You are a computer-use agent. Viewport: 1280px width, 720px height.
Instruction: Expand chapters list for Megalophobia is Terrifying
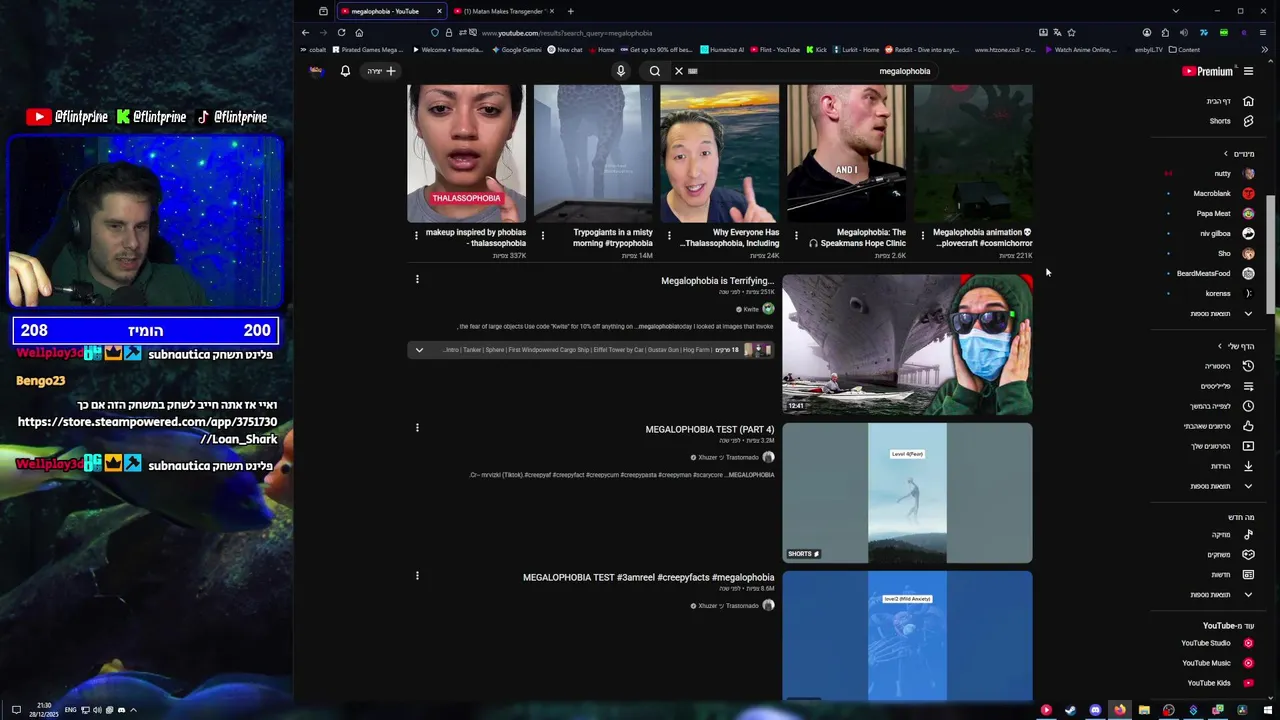click(x=419, y=350)
